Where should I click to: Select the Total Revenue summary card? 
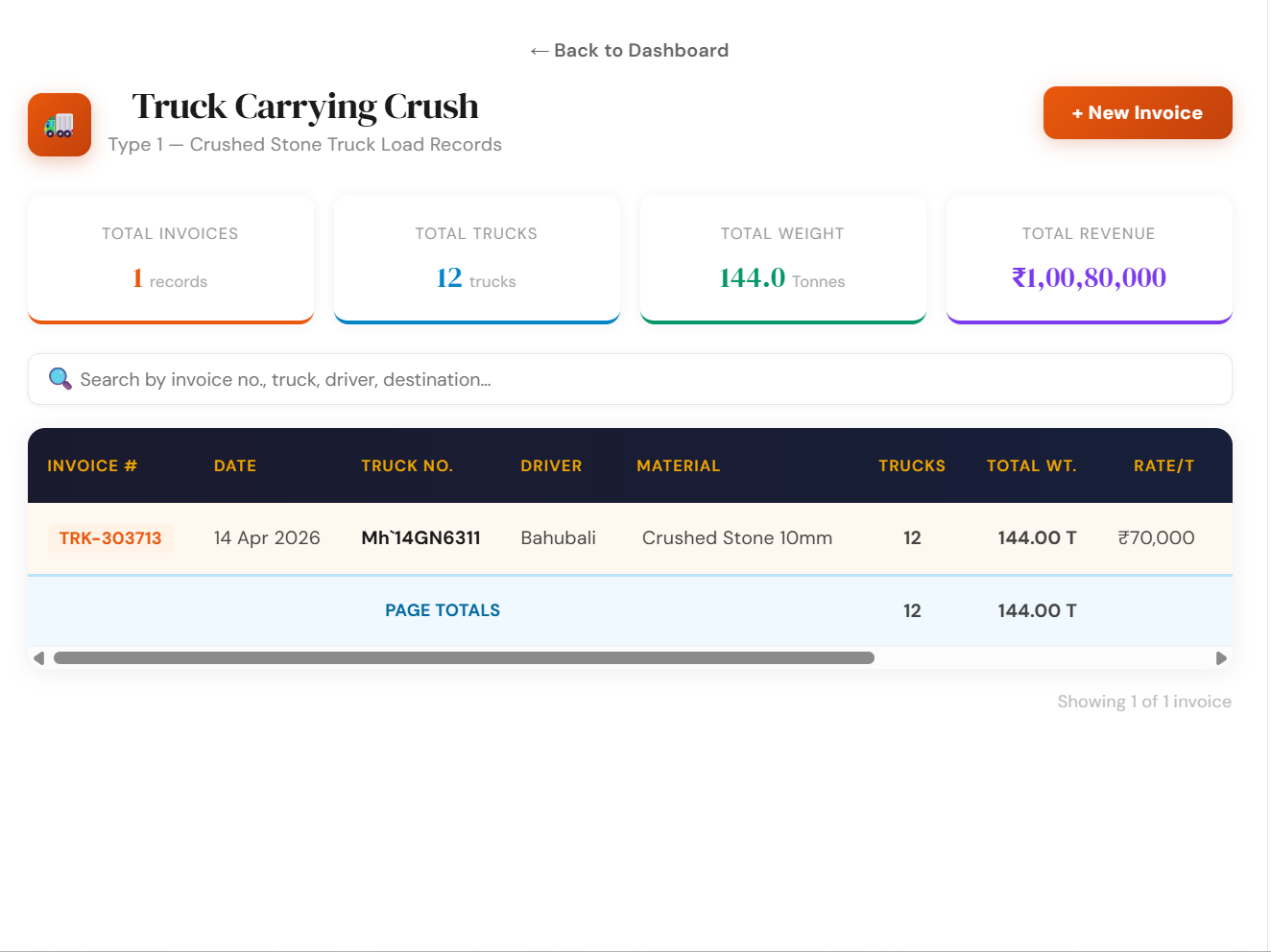pos(1089,259)
